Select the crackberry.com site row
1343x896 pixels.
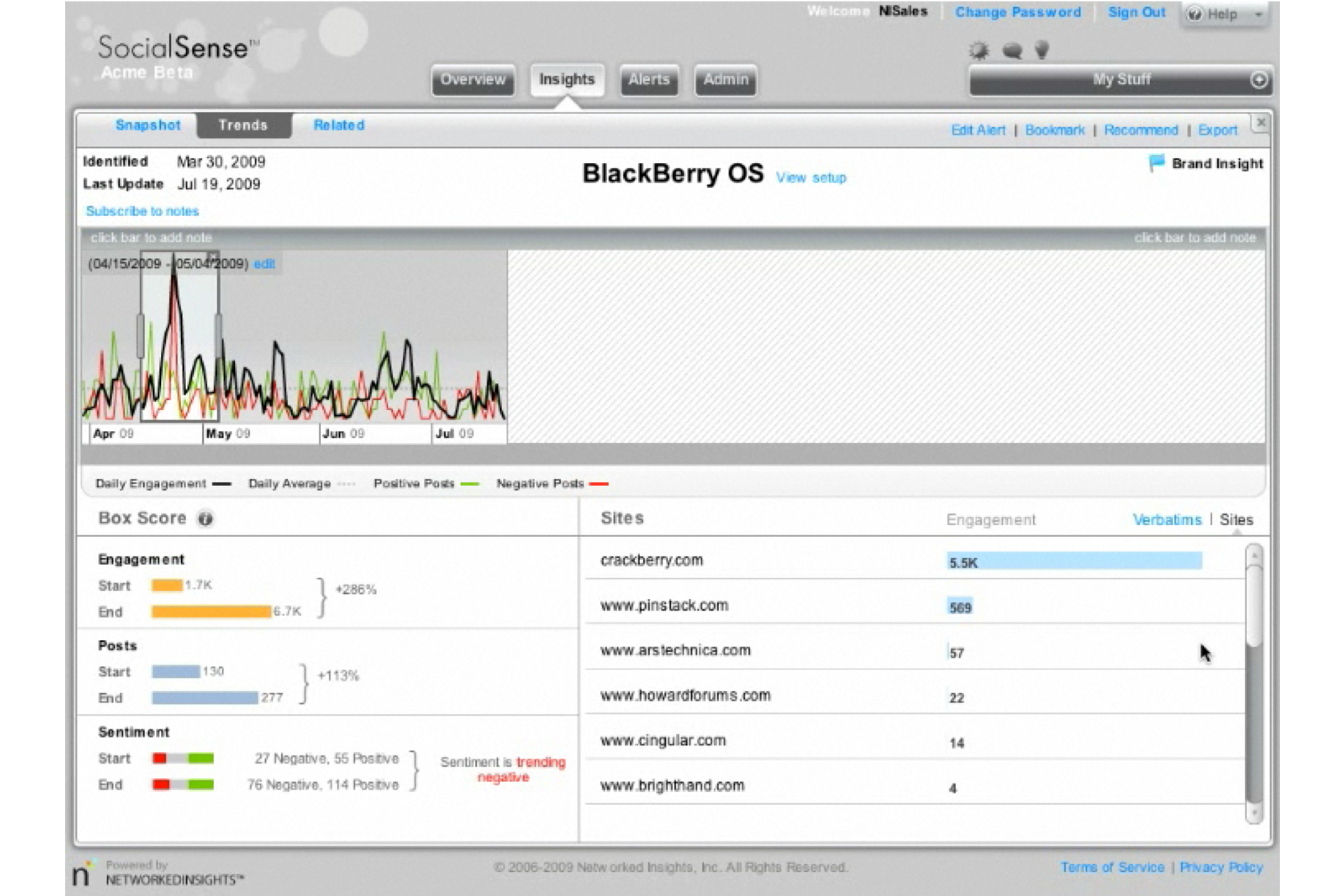coord(914,560)
